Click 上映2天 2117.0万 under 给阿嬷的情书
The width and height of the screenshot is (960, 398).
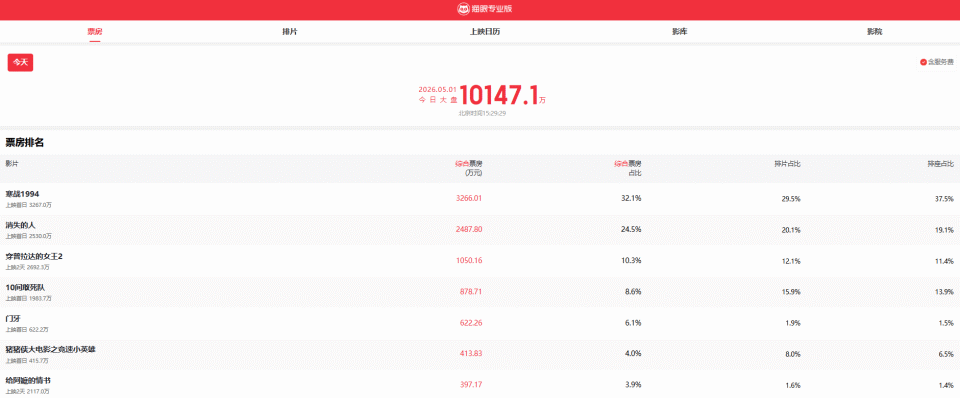pyautogui.click(x=28, y=391)
